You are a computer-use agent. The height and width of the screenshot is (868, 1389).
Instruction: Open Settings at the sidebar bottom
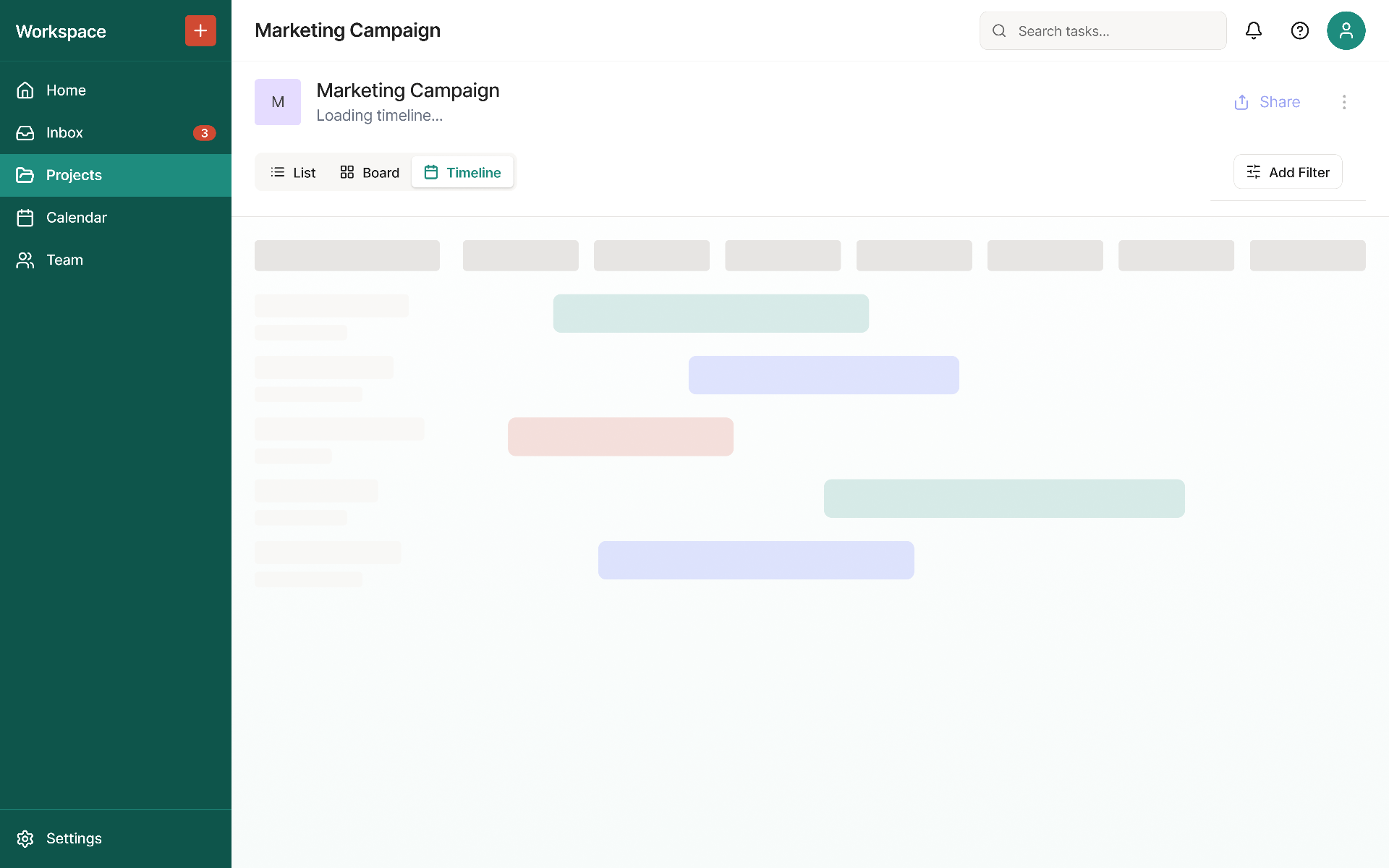116,838
